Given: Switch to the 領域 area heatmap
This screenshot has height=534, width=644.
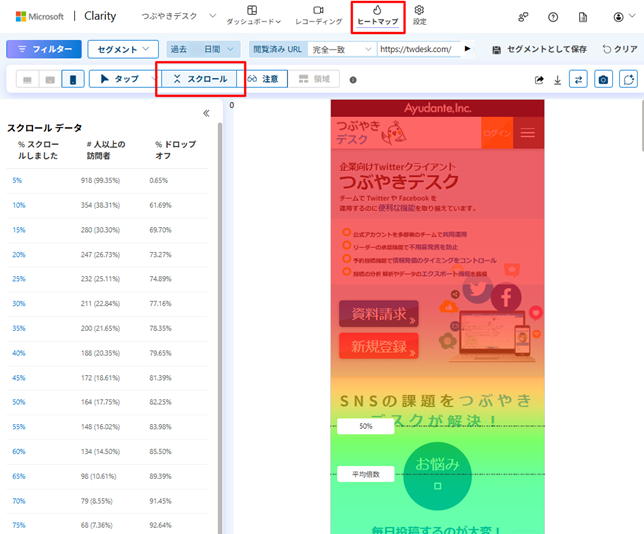Looking at the screenshot, I should [x=314, y=79].
